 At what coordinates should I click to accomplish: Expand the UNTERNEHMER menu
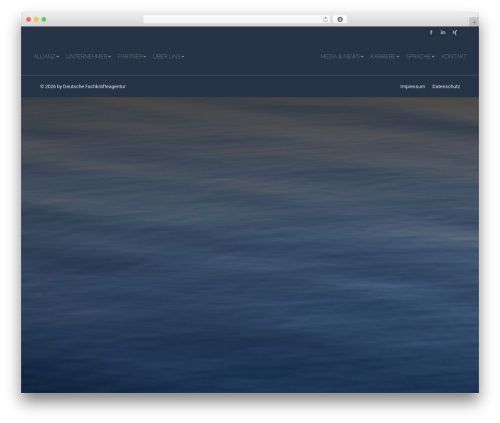(88, 57)
